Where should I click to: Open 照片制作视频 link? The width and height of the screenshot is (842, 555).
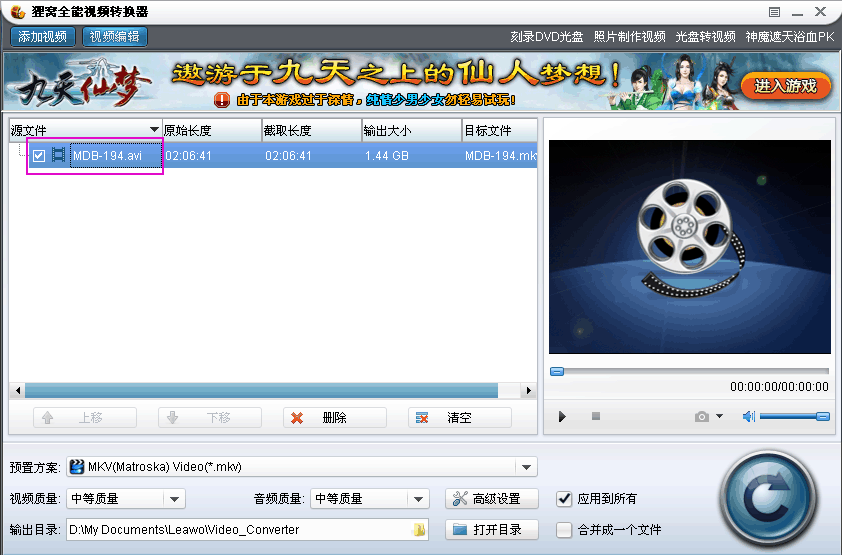pos(629,36)
